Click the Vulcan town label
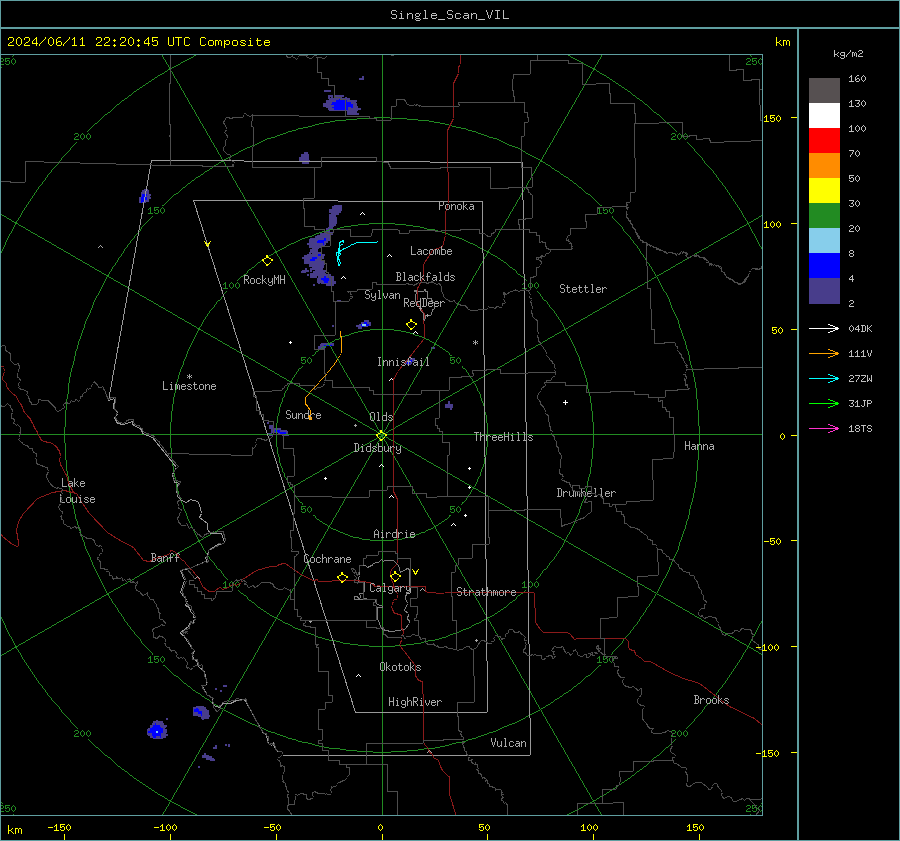This screenshot has height=841, width=900. (508, 743)
